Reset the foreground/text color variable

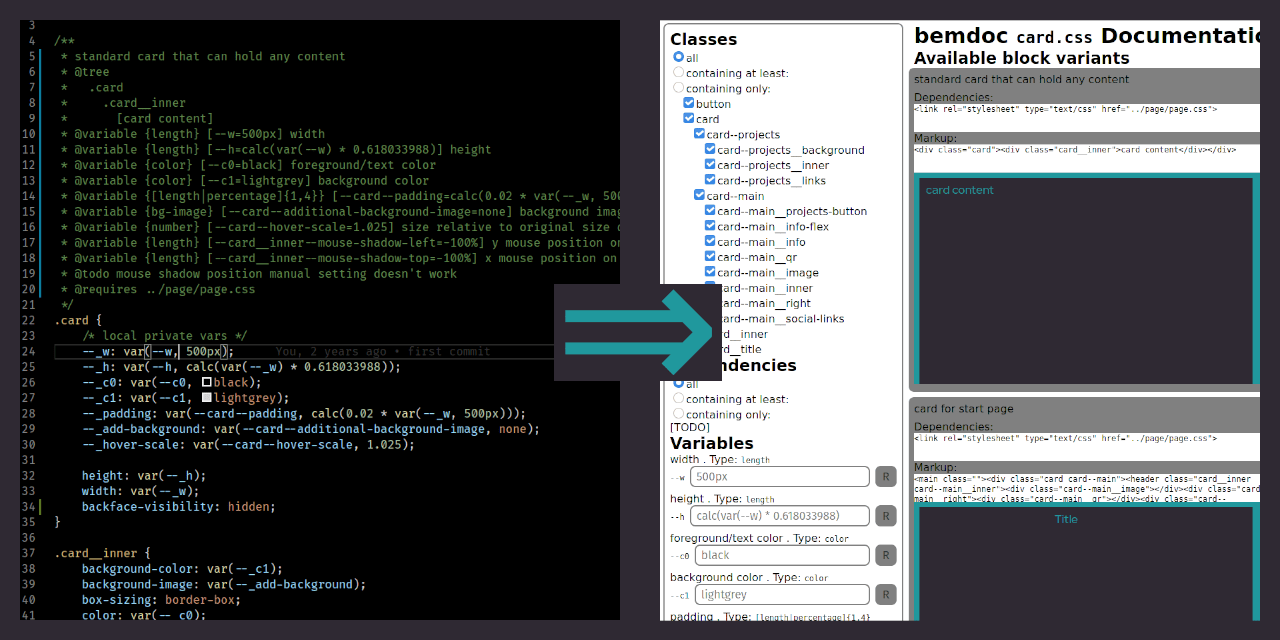point(885,555)
